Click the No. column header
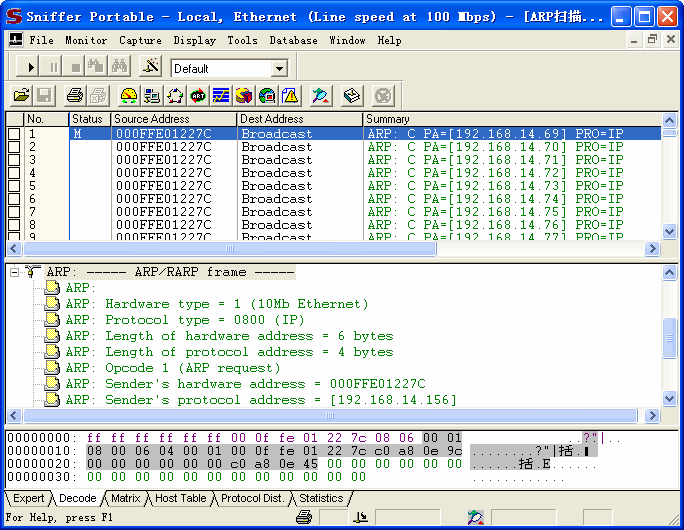This screenshot has height=530, width=684. coord(46,119)
